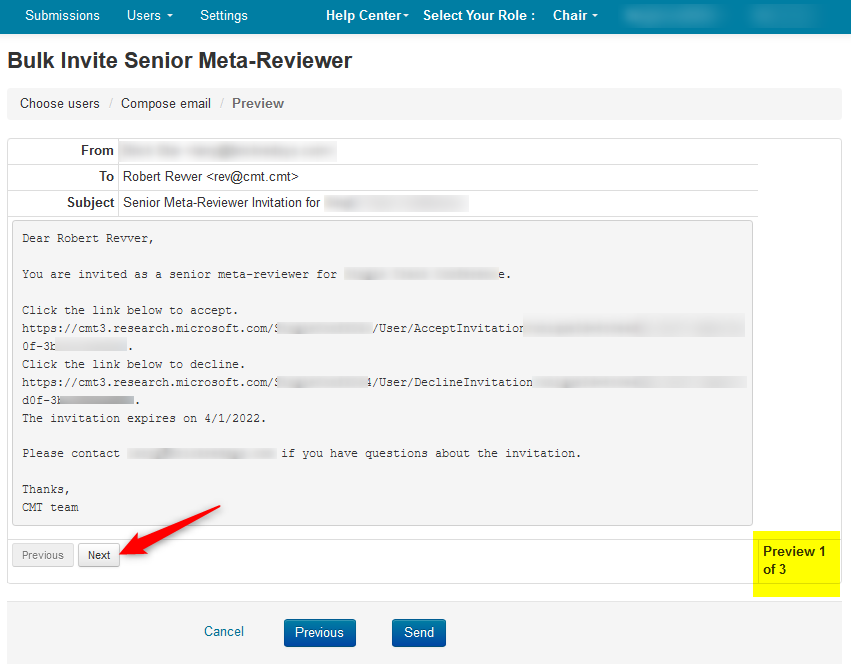Click the recipient 'Robert Rewer <rev@cmt.cmt>'
This screenshot has height=669, width=851.
(211, 177)
